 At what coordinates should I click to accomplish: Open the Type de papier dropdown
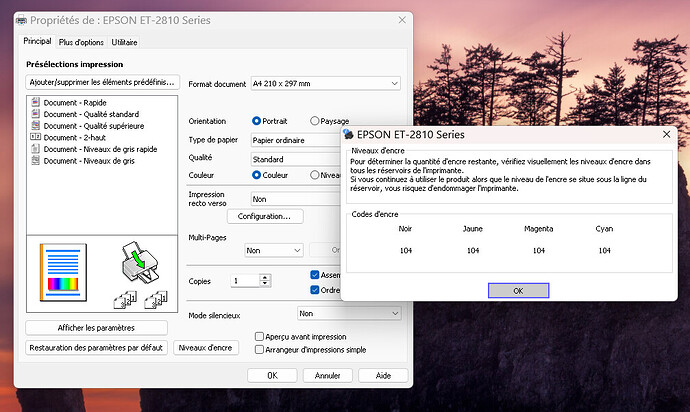click(x=296, y=140)
